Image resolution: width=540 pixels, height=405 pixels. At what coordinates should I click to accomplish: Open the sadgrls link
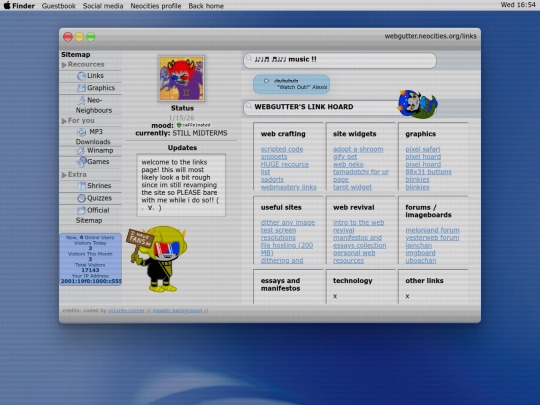(272, 179)
